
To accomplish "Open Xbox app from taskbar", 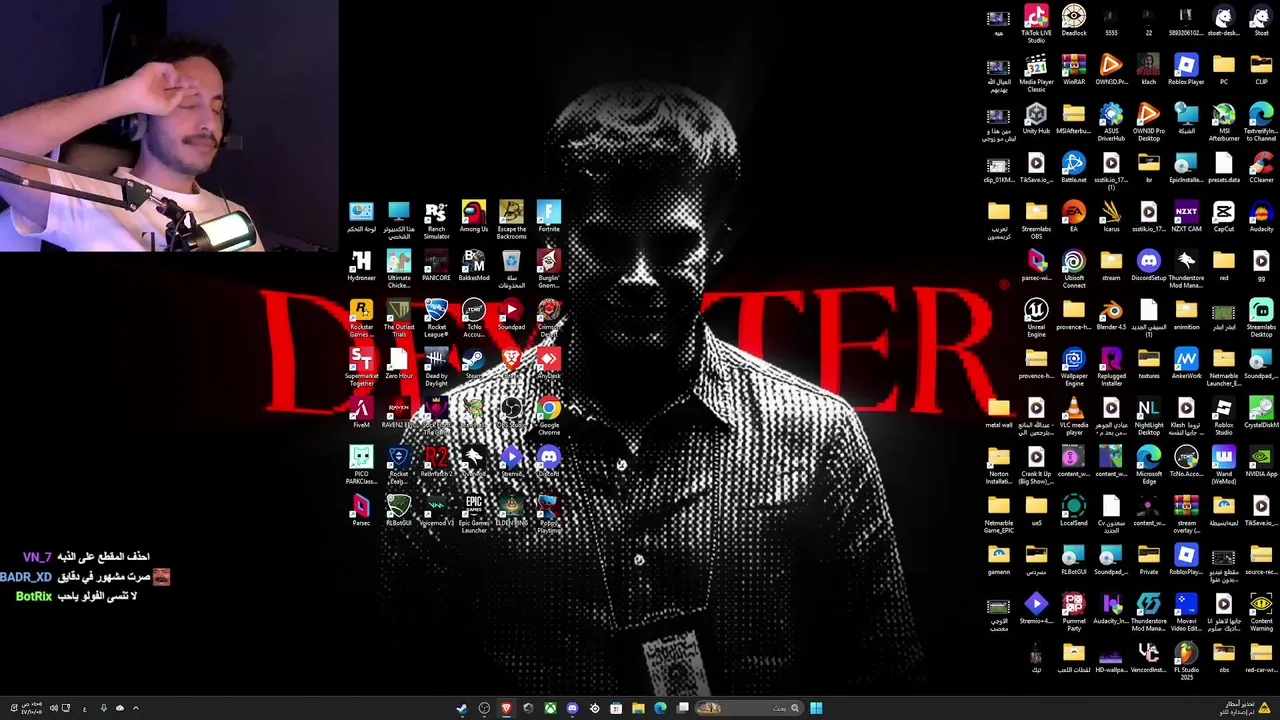I will click(x=550, y=708).
